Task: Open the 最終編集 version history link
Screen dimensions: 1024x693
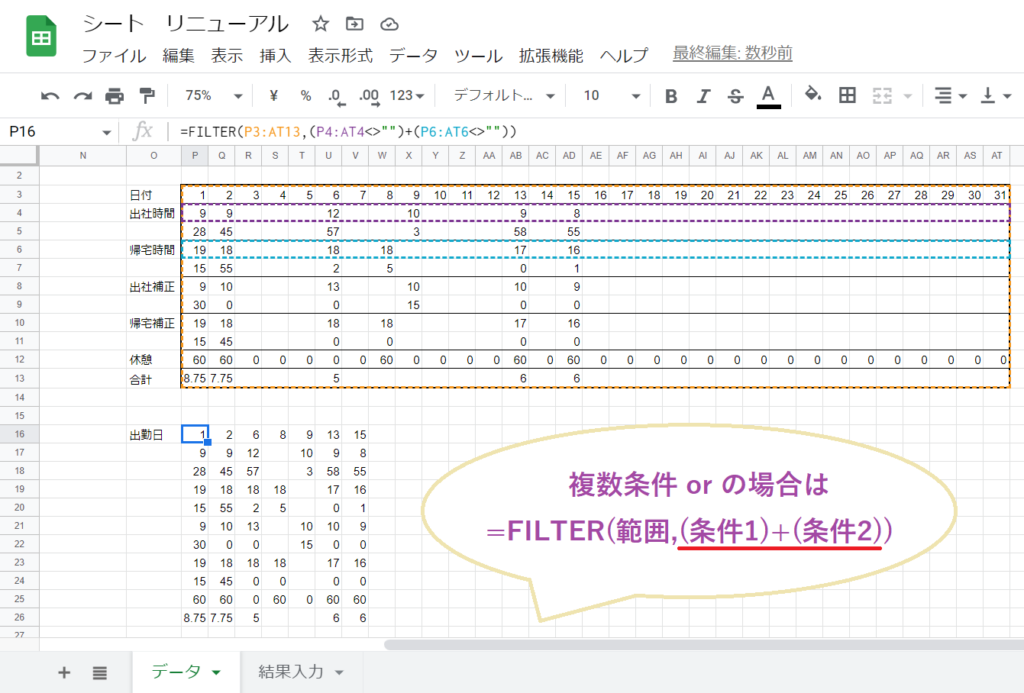Action: [x=731, y=57]
